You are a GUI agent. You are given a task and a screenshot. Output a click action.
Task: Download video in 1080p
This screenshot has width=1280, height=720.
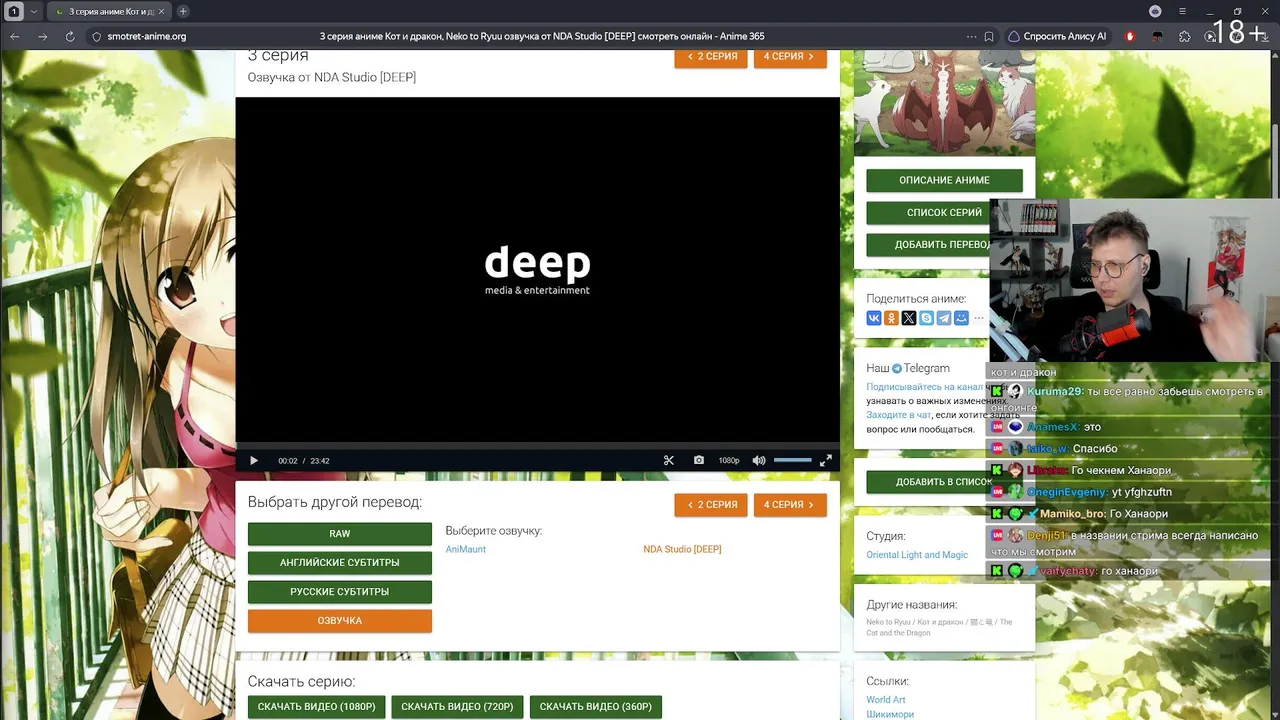(x=317, y=707)
